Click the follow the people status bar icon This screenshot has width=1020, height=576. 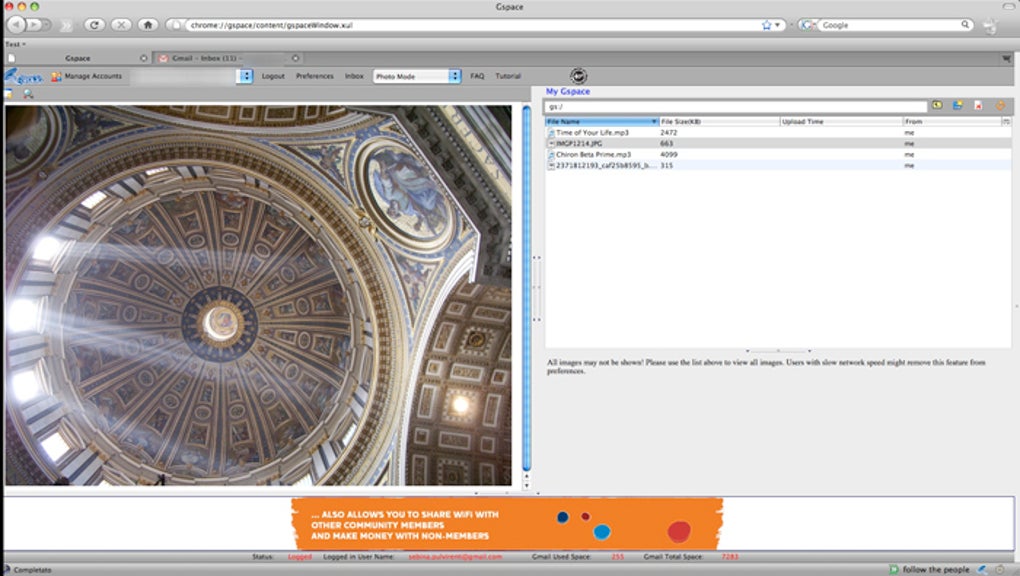pos(894,569)
